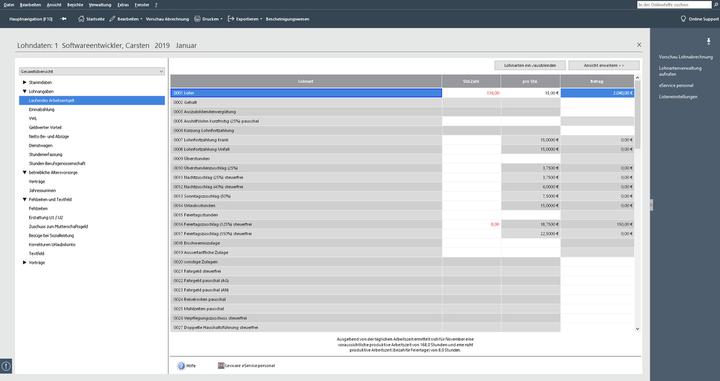Expand the Stammdaten tree node
The width and height of the screenshot is (720, 381).
[x=25, y=82]
